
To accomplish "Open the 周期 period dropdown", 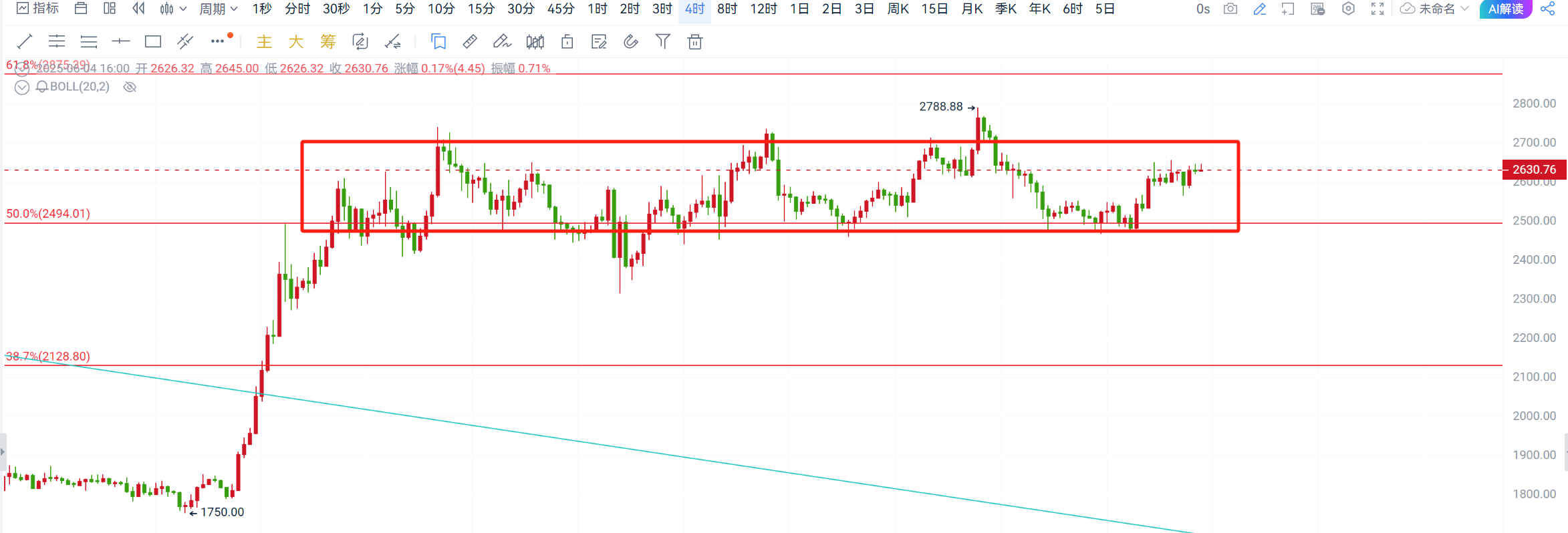I will pyautogui.click(x=219, y=9).
